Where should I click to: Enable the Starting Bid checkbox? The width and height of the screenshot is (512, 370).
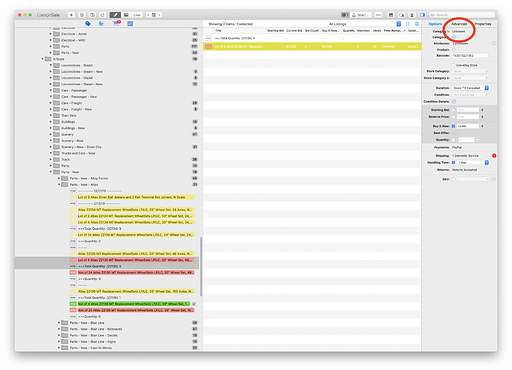coord(453,110)
